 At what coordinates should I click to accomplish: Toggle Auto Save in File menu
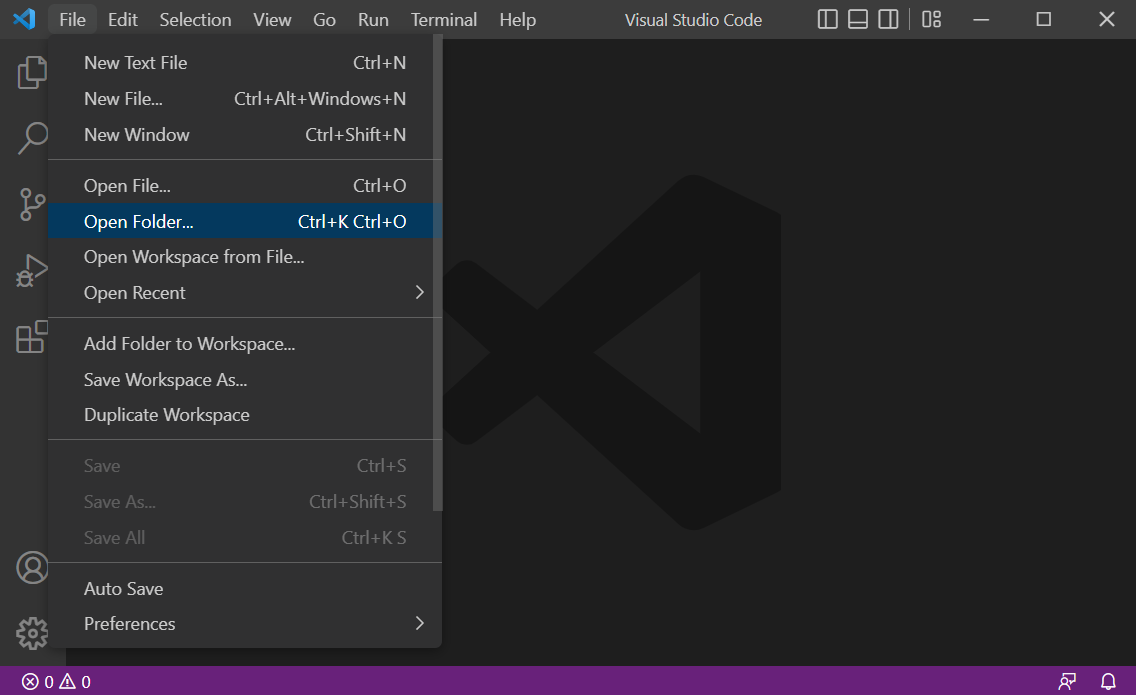[x=124, y=588]
